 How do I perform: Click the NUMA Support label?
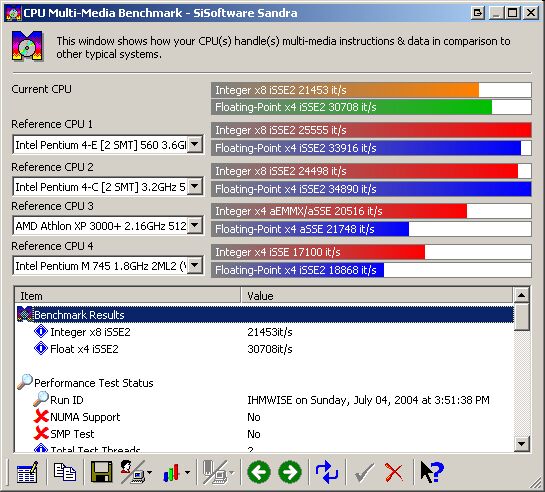[x=85, y=417]
